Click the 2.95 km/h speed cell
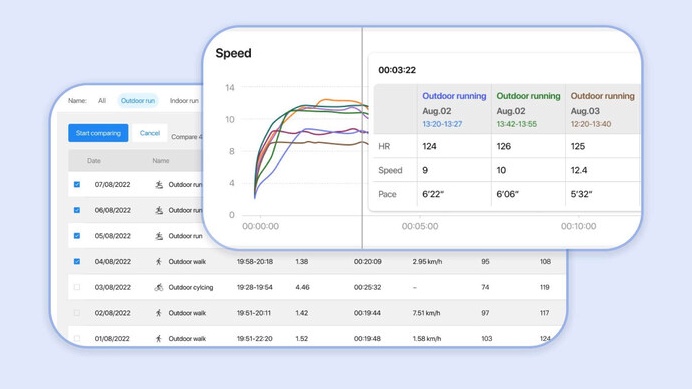The width and height of the screenshot is (692, 389). click(x=427, y=261)
